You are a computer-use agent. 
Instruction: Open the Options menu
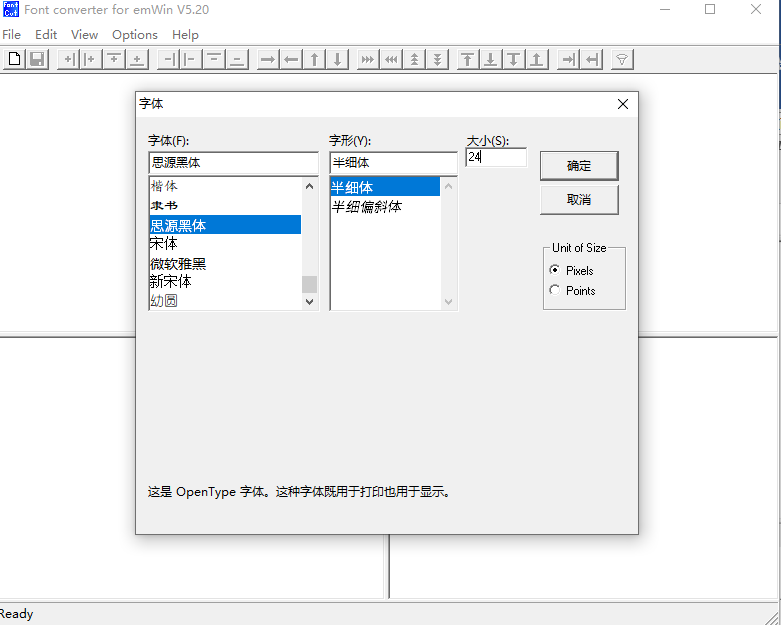(x=135, y=35)
